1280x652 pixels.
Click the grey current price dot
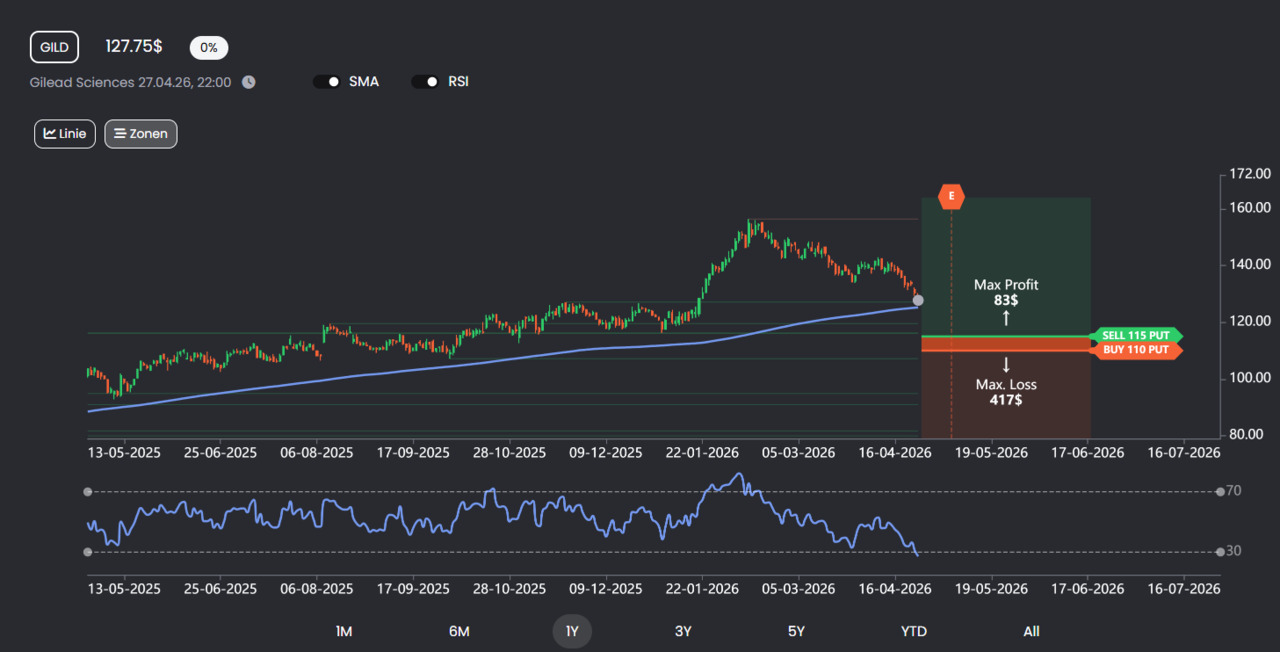click(918, 300)
